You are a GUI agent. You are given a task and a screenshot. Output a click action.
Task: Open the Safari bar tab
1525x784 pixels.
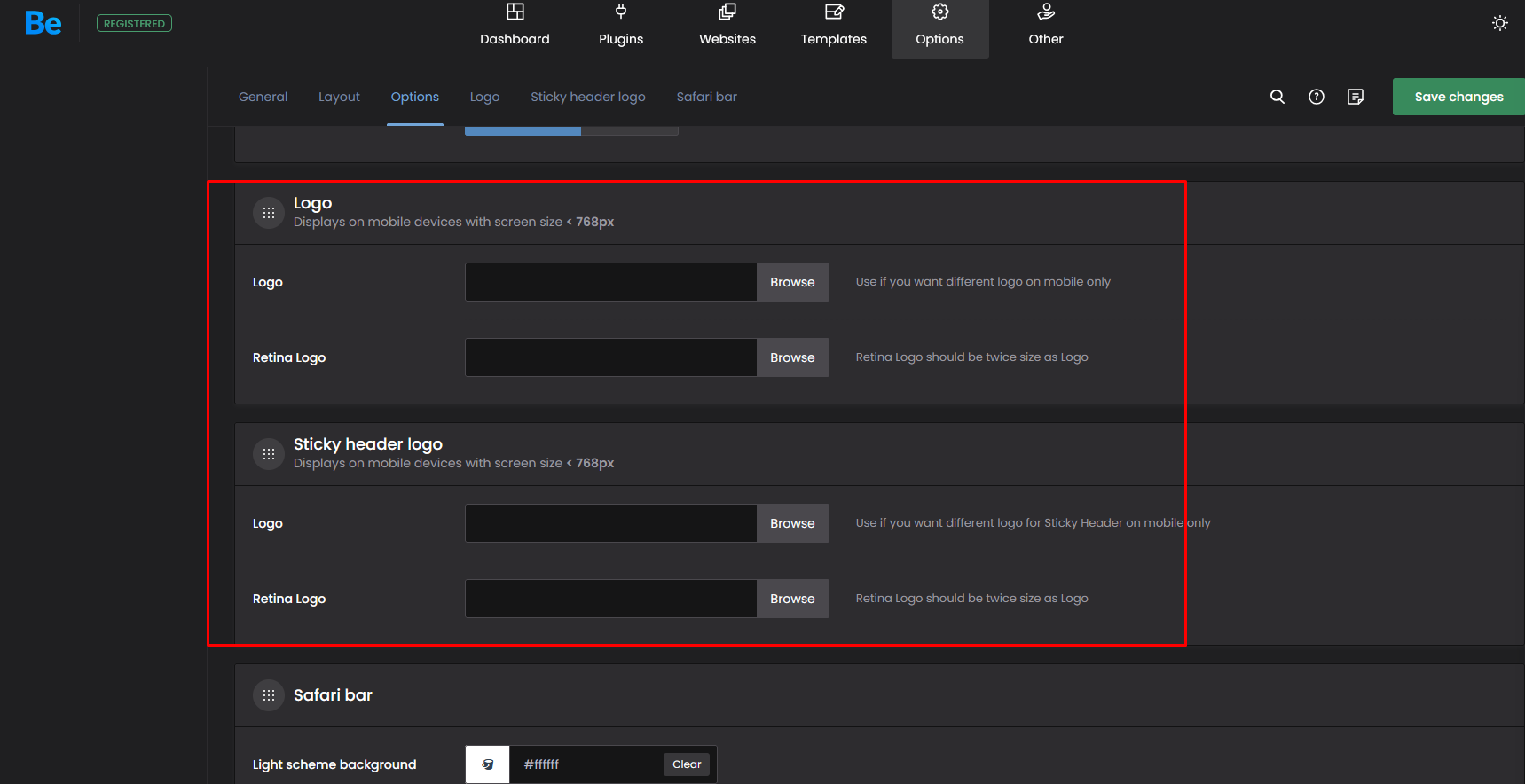coord(707,97)
